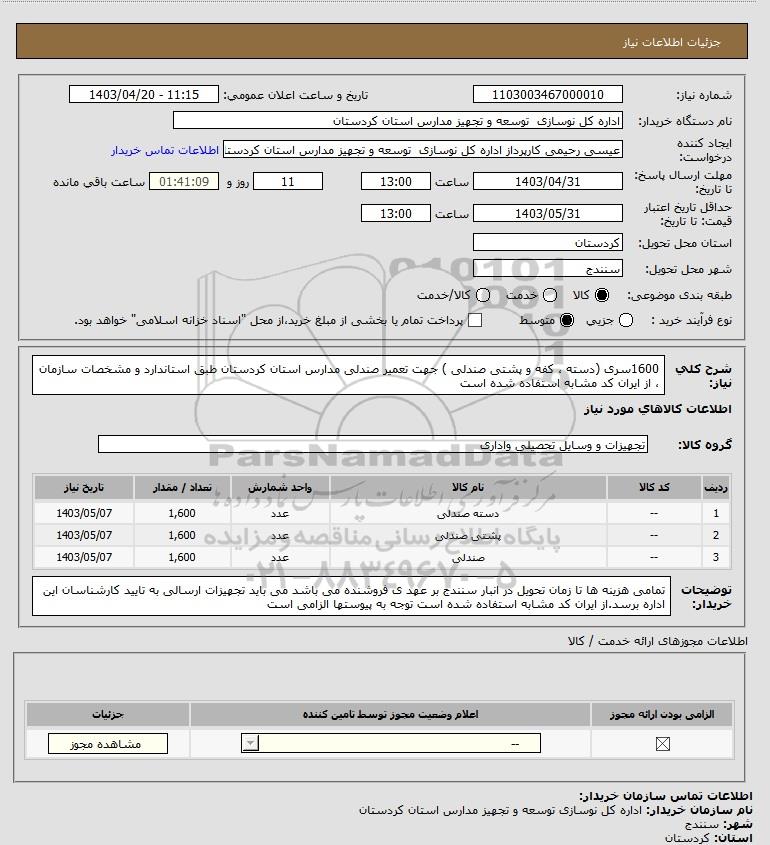Select the صندلی item name cell in row 3

coord(468,558)
